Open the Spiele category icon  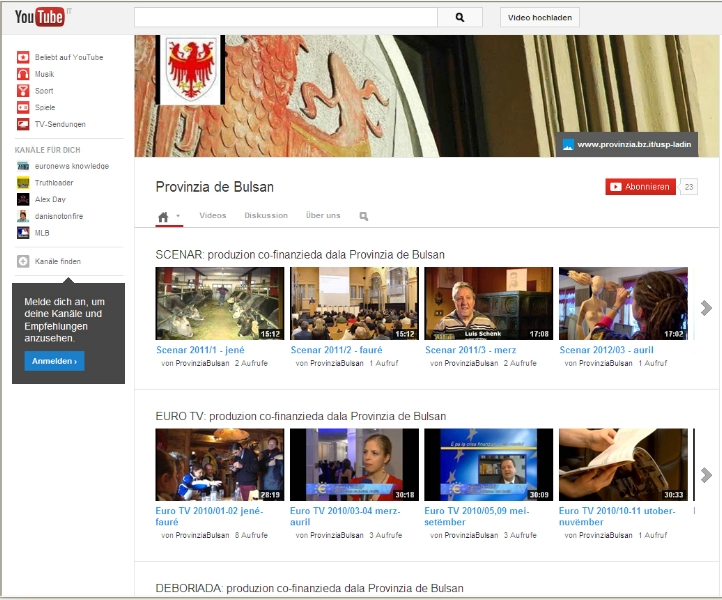tap(23, 107)
